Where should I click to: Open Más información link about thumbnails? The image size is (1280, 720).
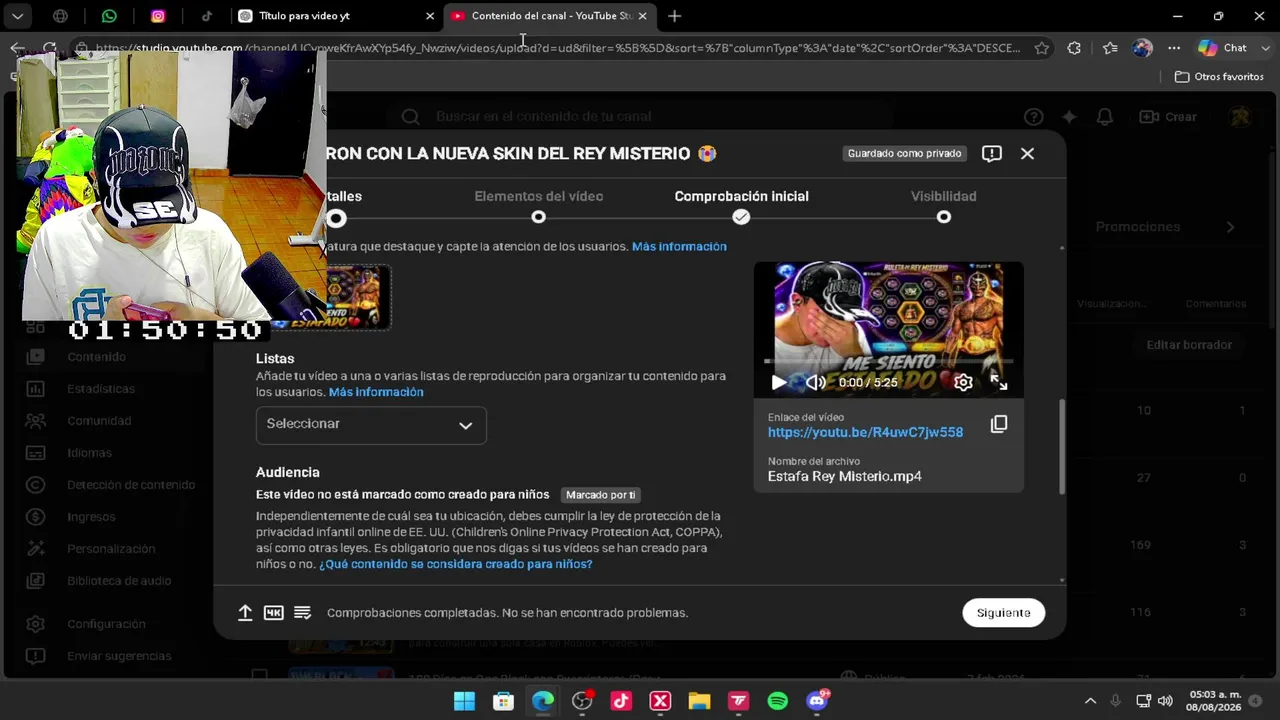point(679,247)
